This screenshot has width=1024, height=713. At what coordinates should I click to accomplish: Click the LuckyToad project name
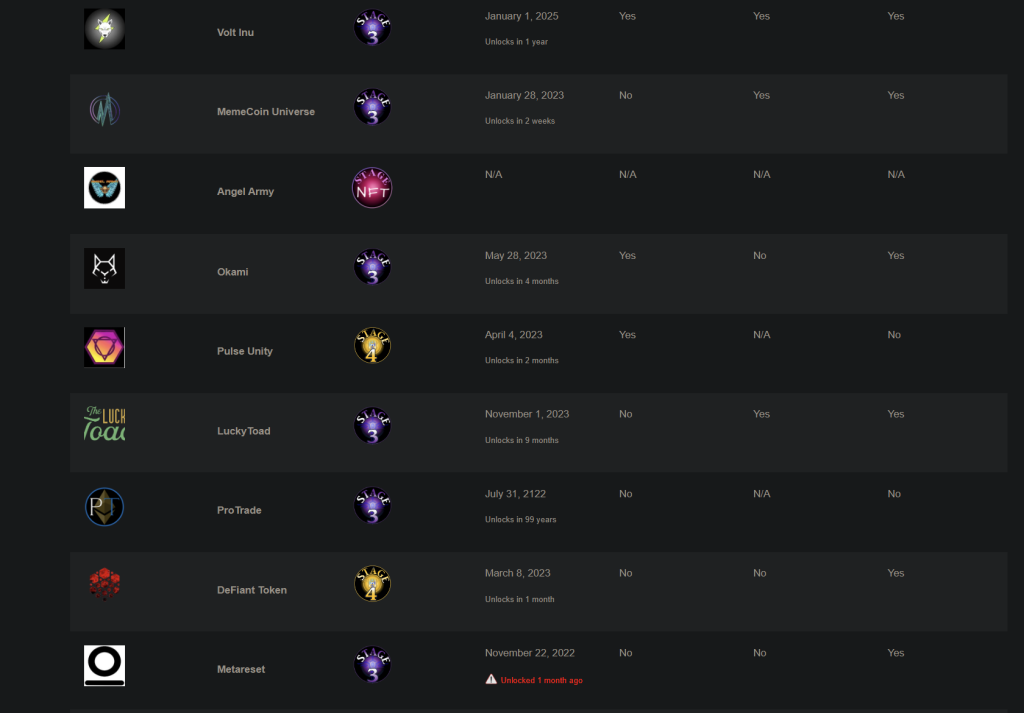243,431
